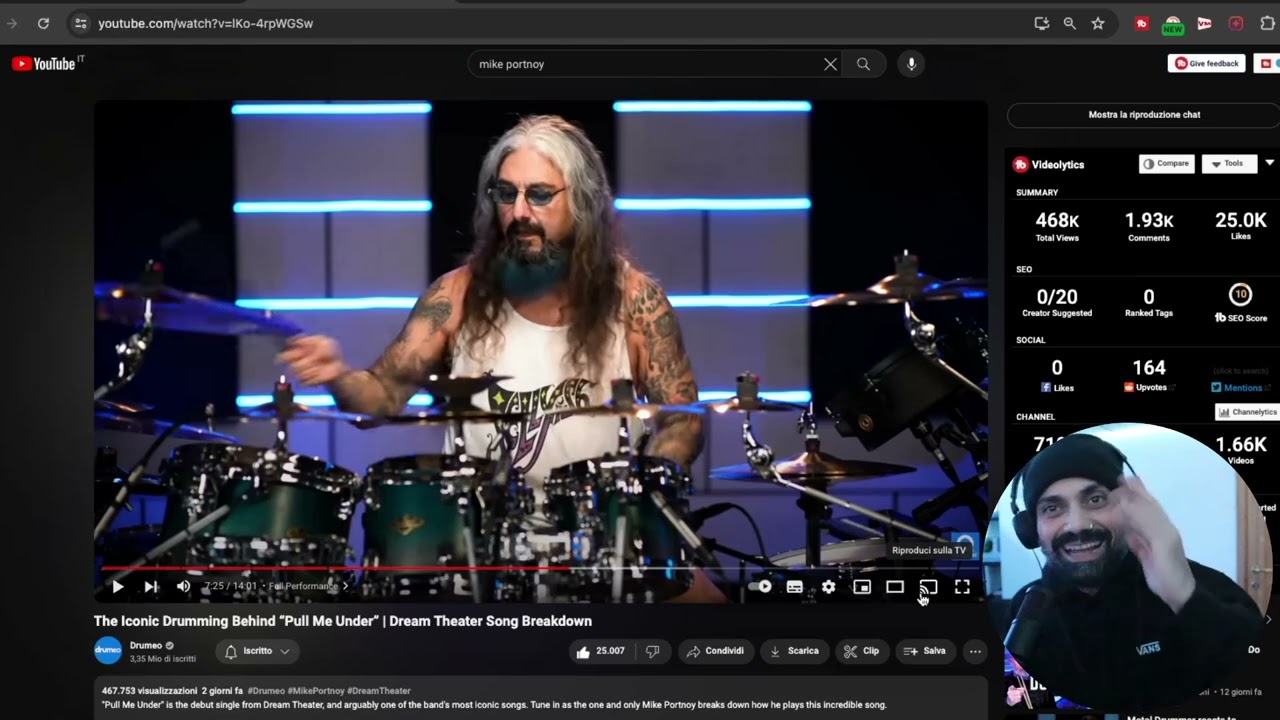Create a clip with Clip button
Screen dimensions: 1280x720
(x=861, y=651)
